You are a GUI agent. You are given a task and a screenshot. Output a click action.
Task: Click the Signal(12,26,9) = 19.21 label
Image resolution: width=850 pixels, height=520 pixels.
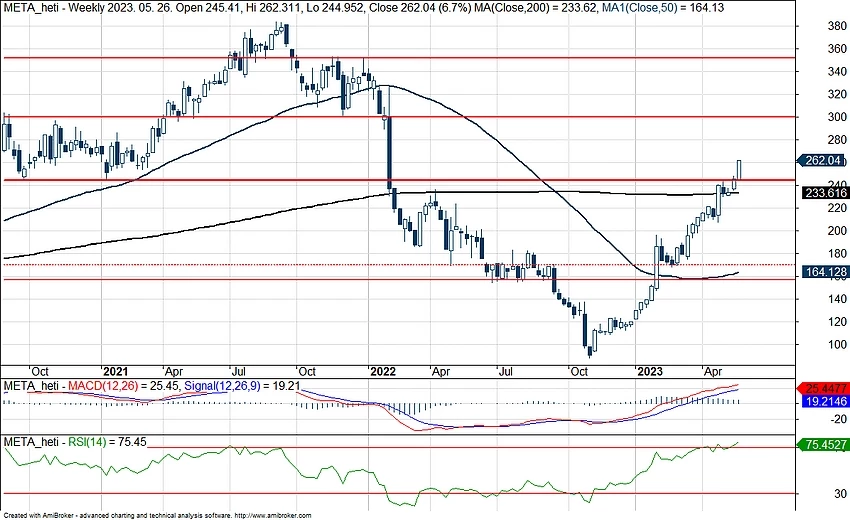(242, 386)
